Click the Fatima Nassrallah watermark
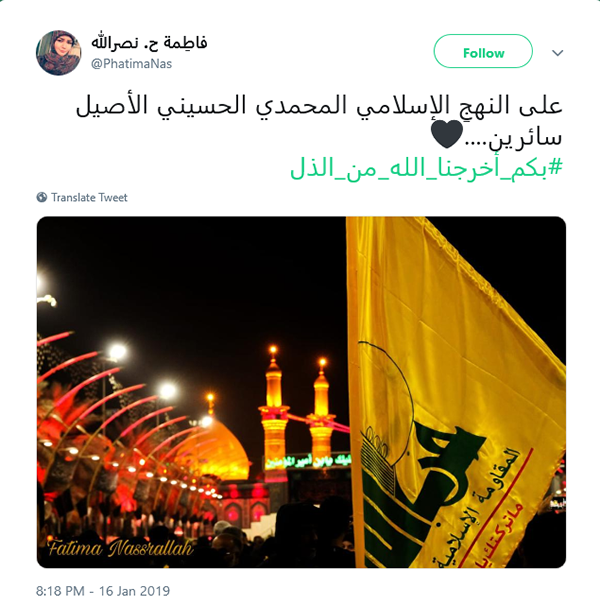This screenshot has height=606, width=600. coord(120,548)
